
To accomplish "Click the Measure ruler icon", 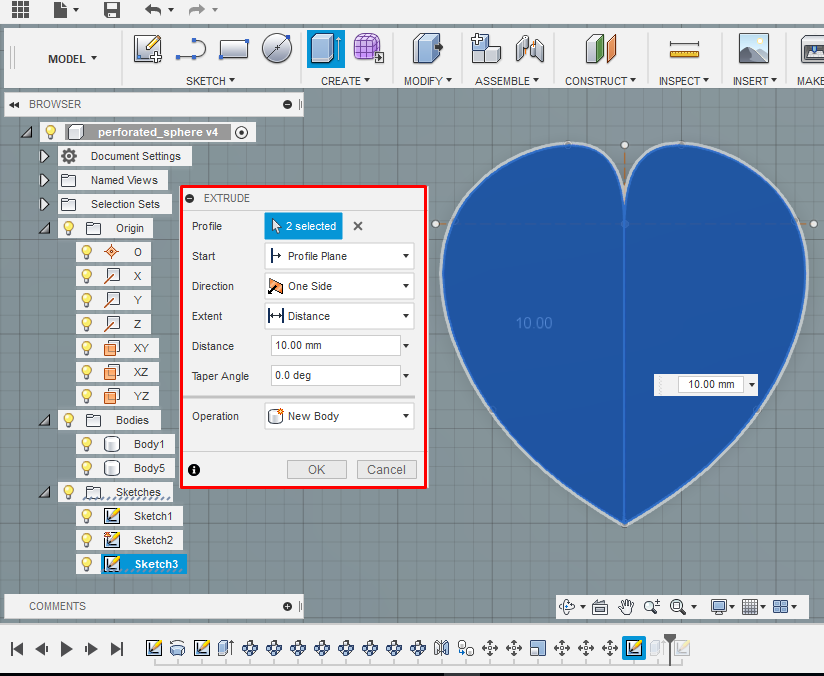I will coord(684,50).
